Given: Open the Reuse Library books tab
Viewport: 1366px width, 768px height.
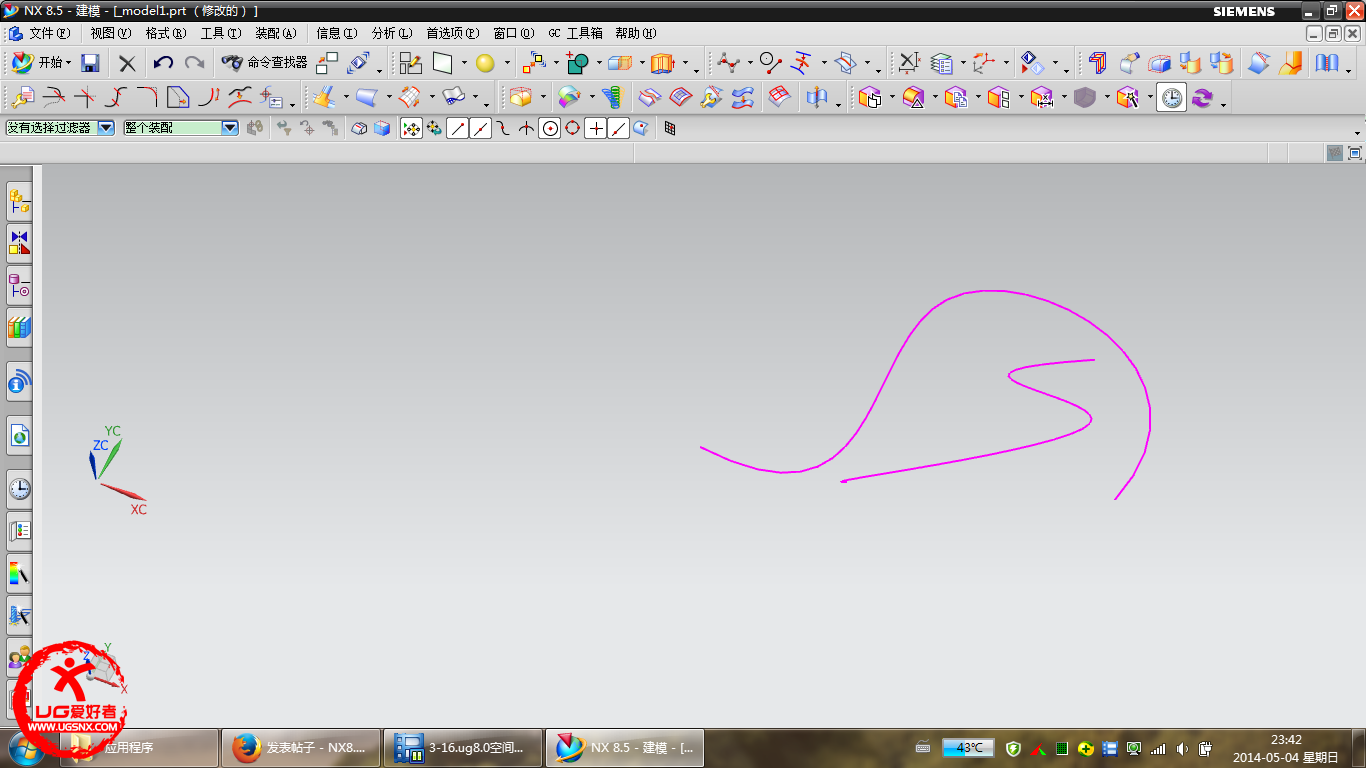Looking at the screenshot, I should 19,327.
